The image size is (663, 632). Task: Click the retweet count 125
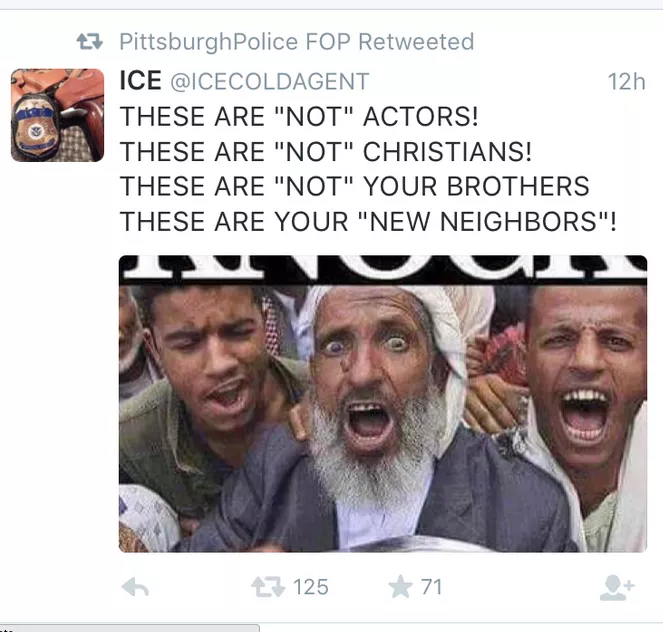[311, 587]
